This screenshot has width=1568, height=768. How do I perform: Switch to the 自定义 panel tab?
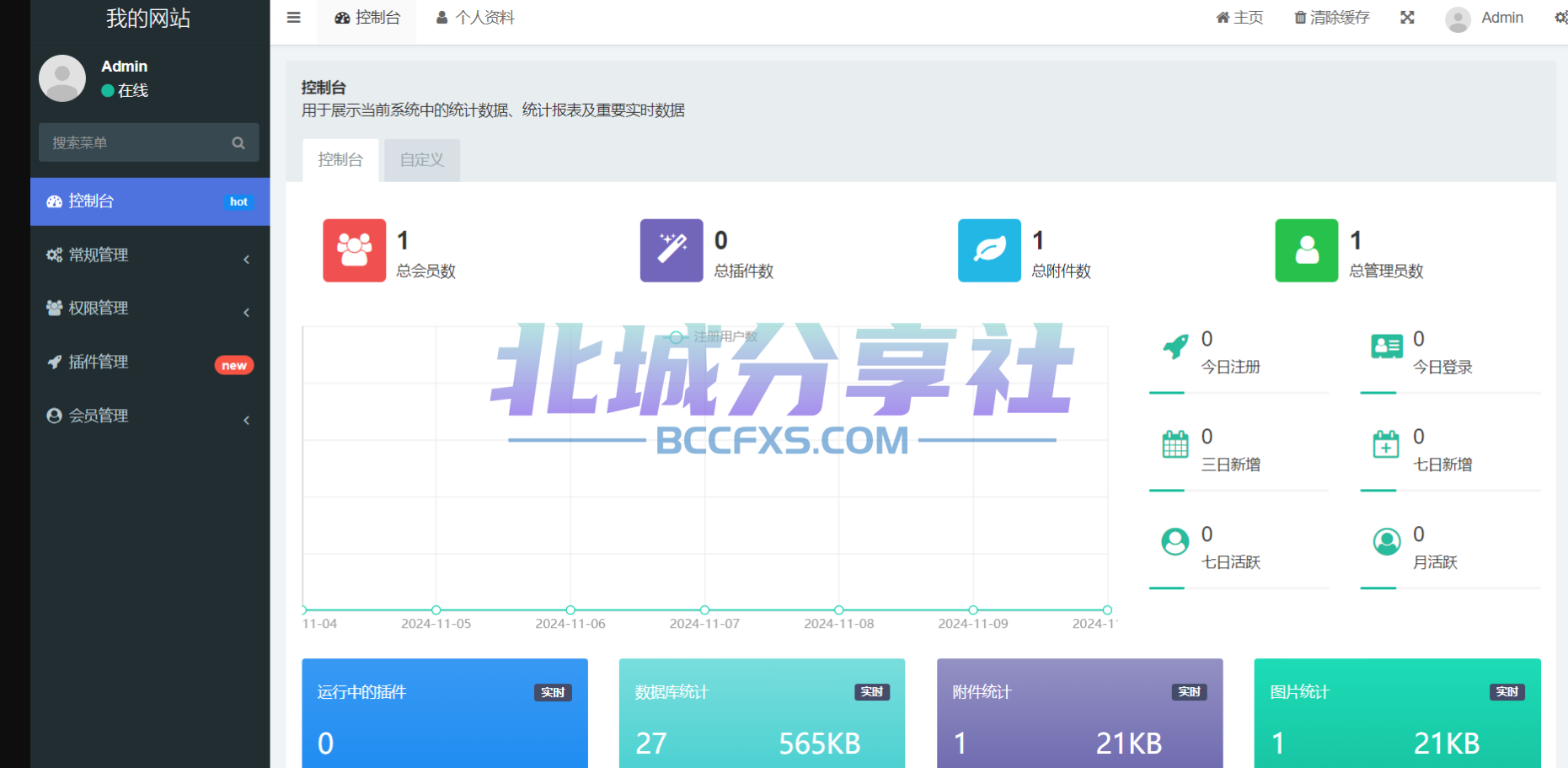[x=422, y=160]
